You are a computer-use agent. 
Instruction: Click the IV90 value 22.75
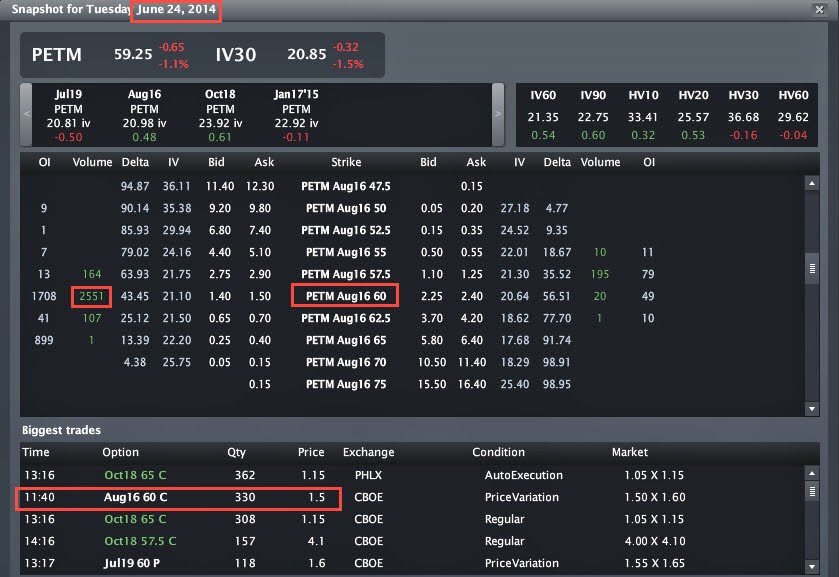coord(593,117)
